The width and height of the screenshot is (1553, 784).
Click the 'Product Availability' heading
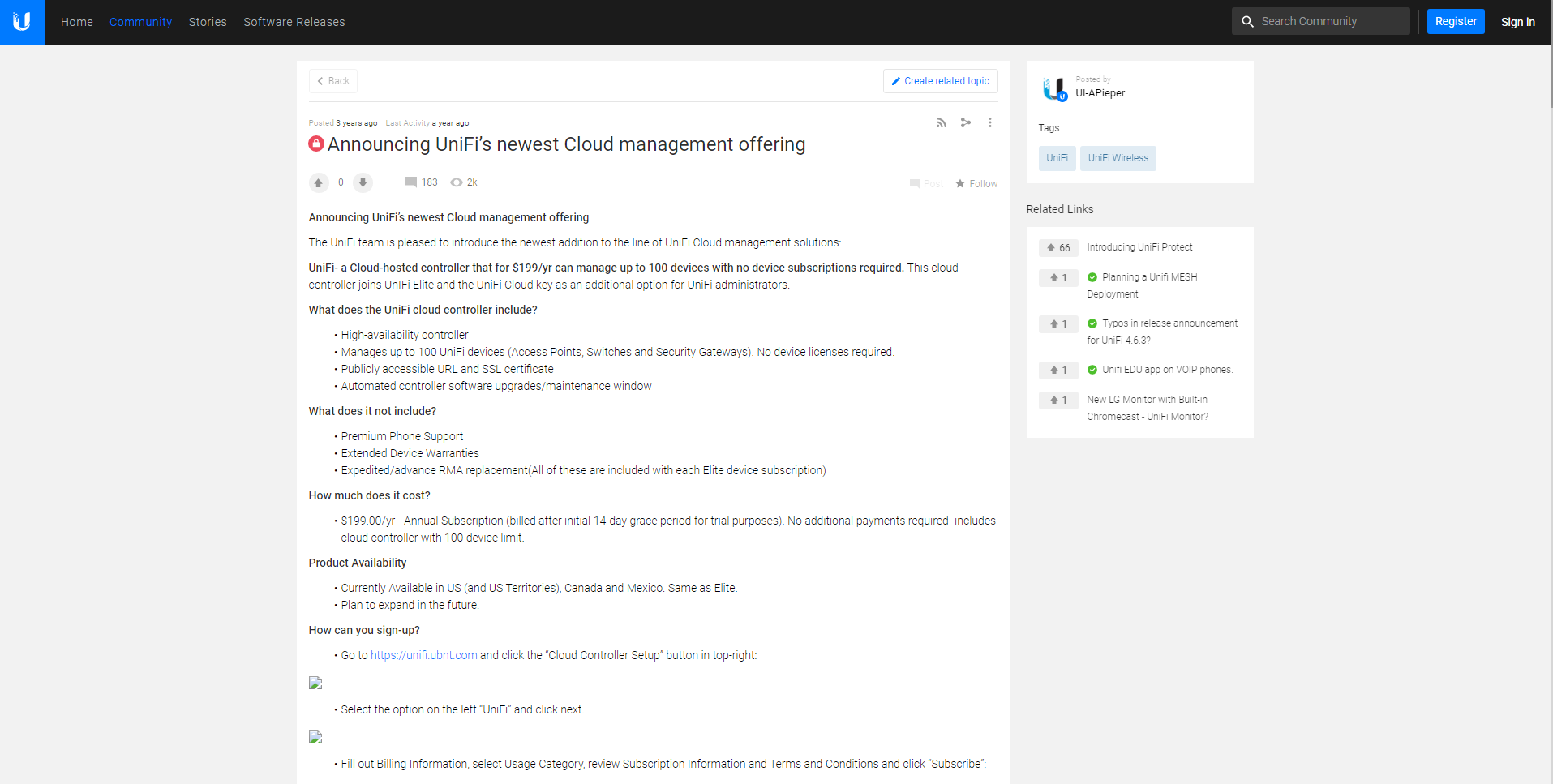(x=358, y=563)
